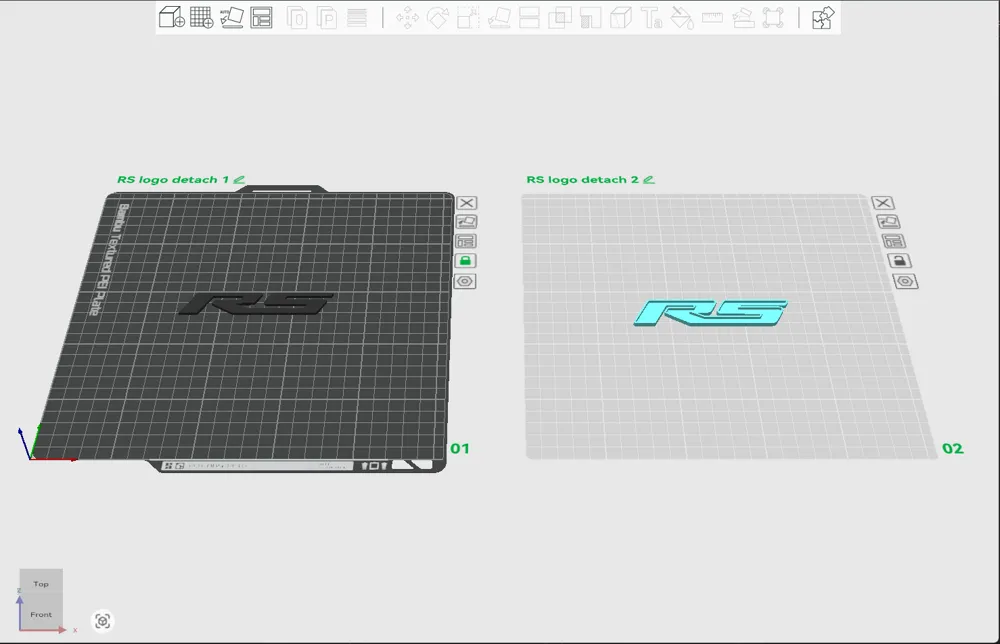This screenshot has height=644, width=1000.
Task: Select the Support painting tool
Action: coord(591,18)
